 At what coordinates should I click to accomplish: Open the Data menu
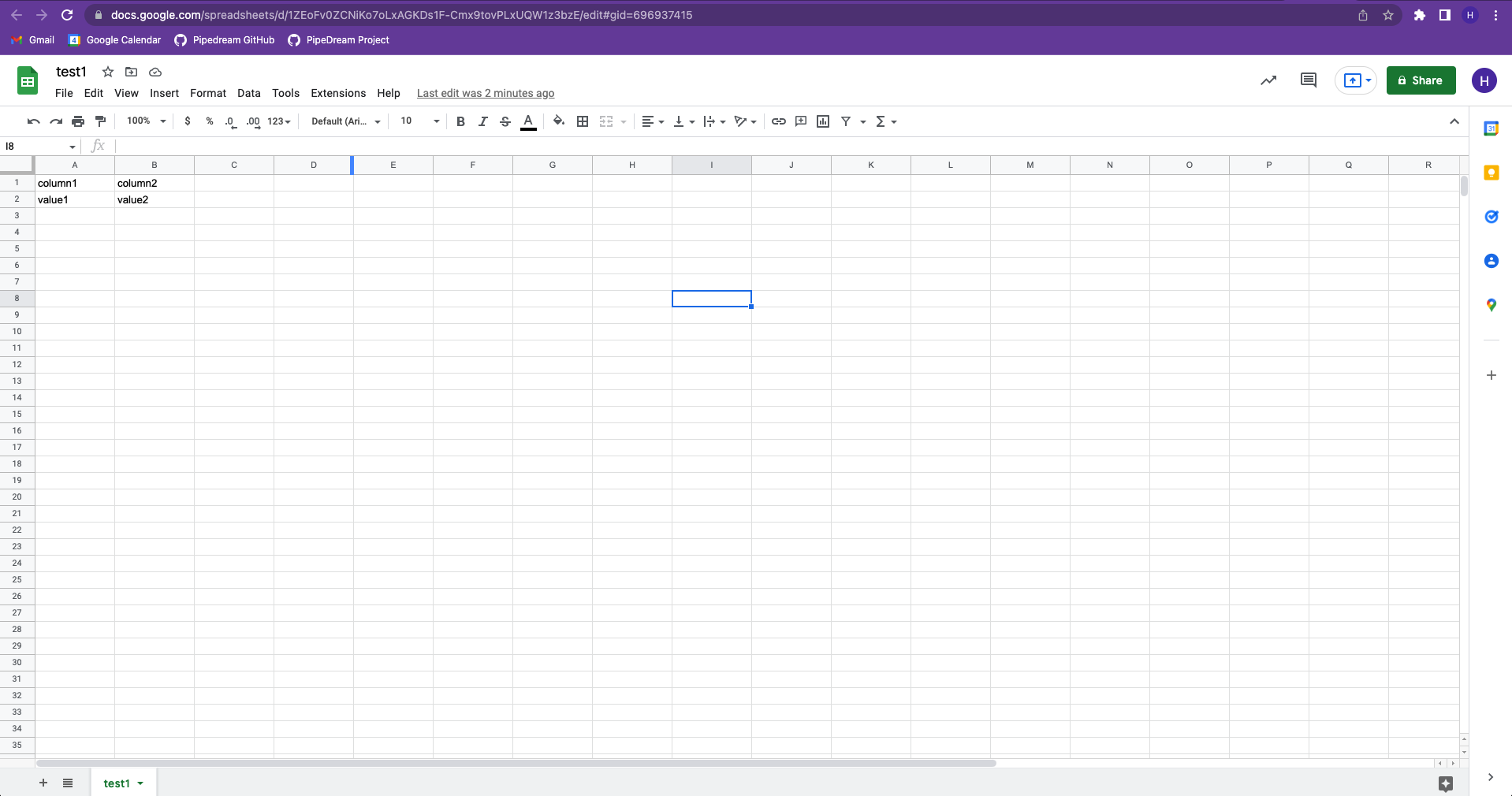(248, 93)
